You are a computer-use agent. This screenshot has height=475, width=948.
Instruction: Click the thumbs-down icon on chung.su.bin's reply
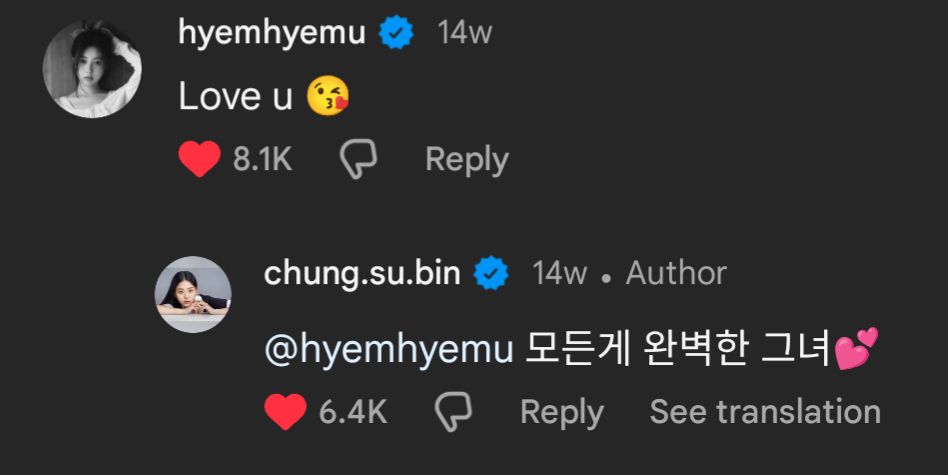point(453,412)
